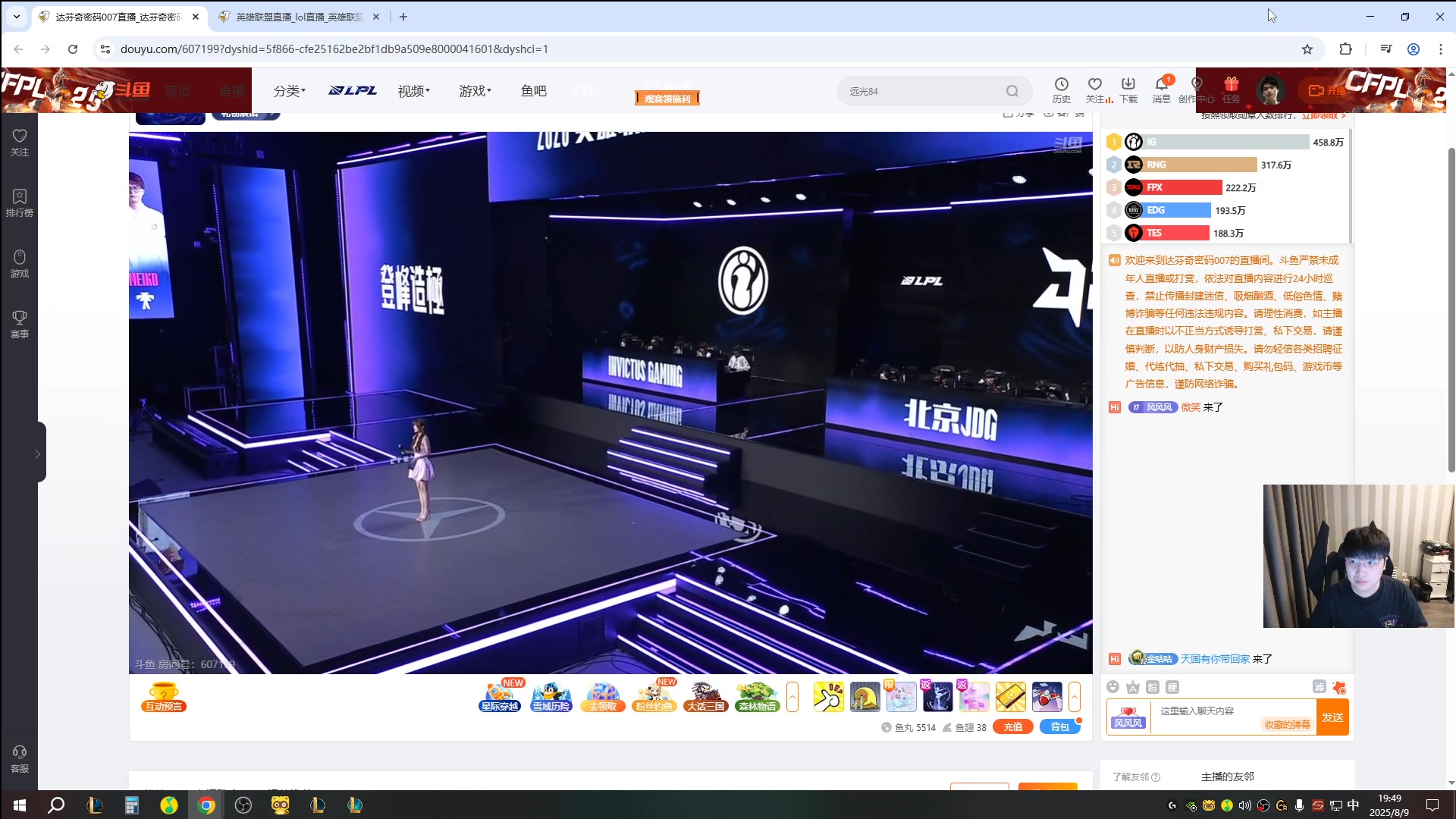Open 赛事 trophy in left sidebar
The height and width of the screenshot is (819, 1456).
coord(20,324)
